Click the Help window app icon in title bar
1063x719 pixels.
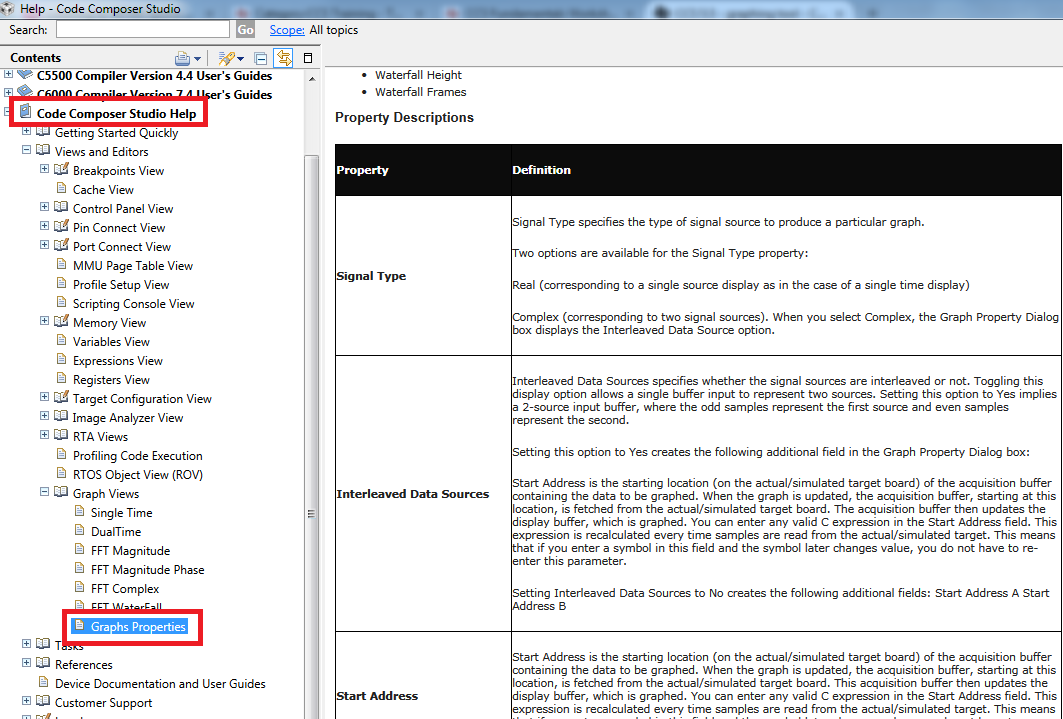pos(7,9)
